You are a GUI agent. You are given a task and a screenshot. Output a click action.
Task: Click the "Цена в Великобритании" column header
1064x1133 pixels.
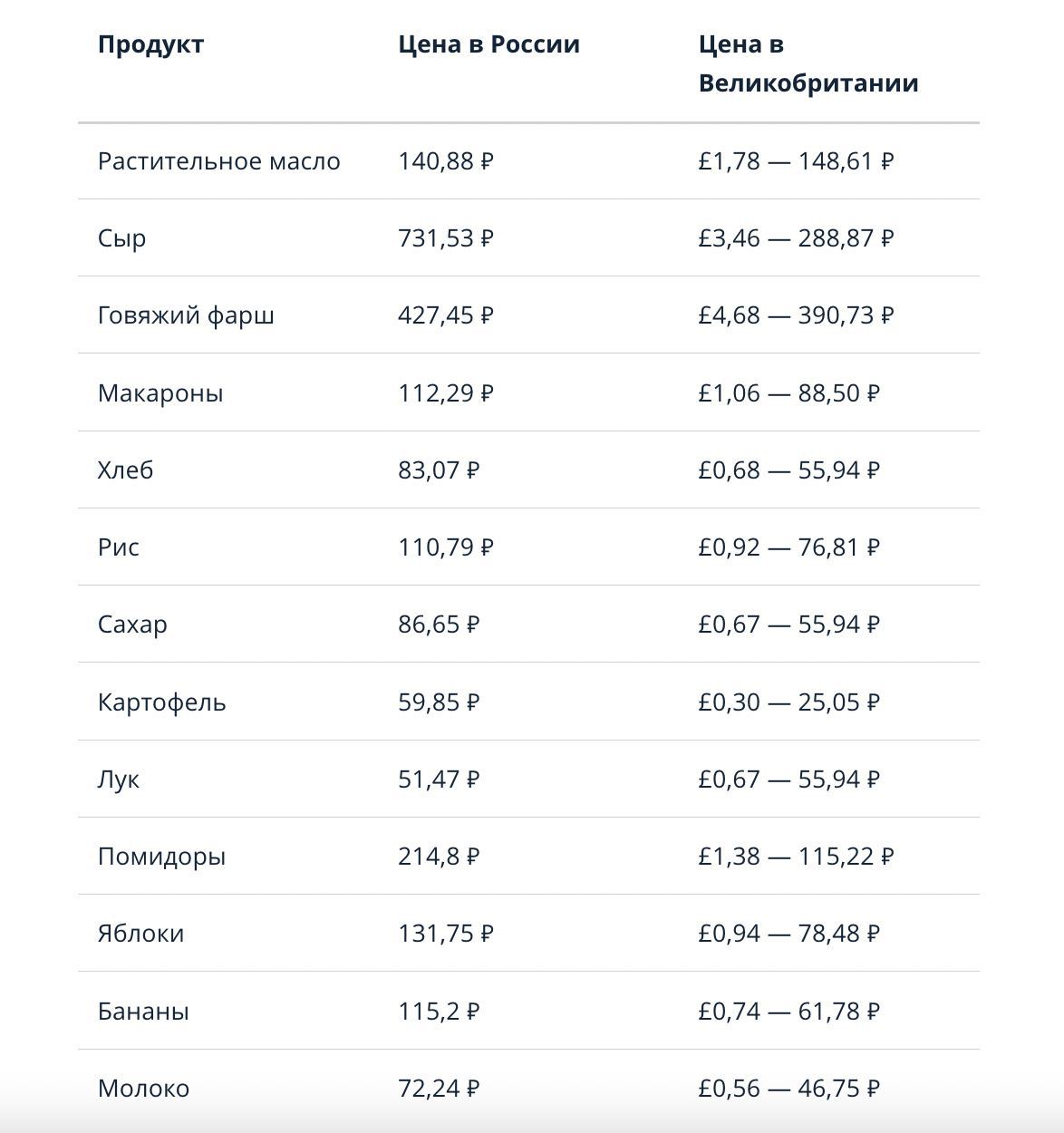[808, 63]
